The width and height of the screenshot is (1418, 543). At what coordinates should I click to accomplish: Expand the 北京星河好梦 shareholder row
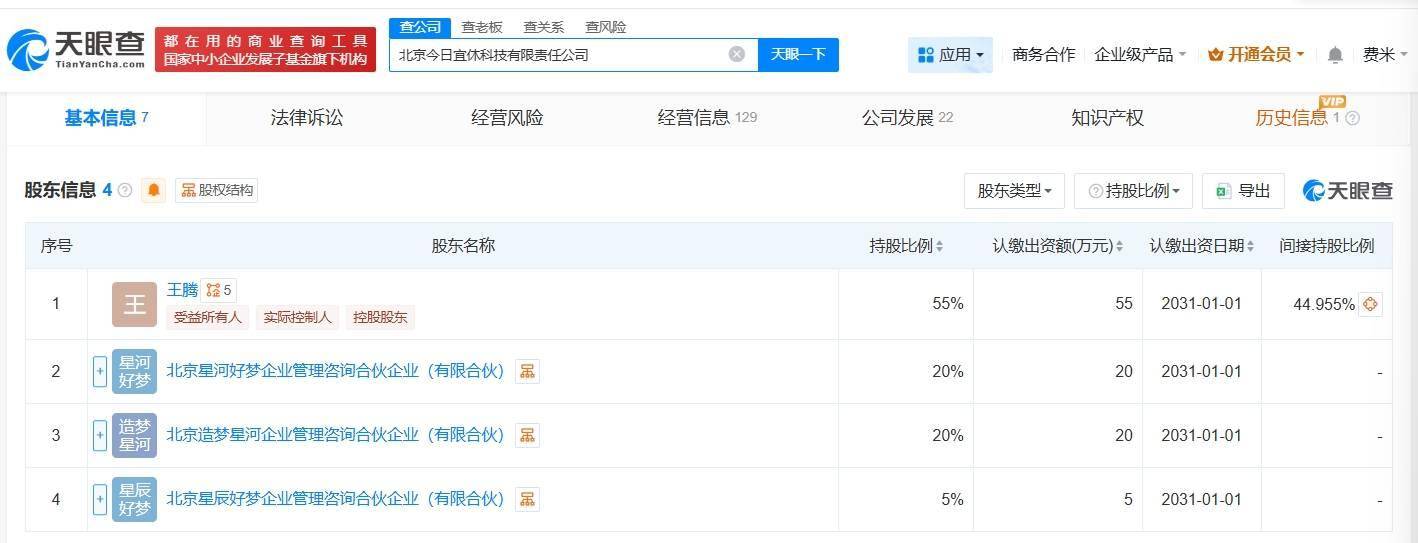pos(100,372)
